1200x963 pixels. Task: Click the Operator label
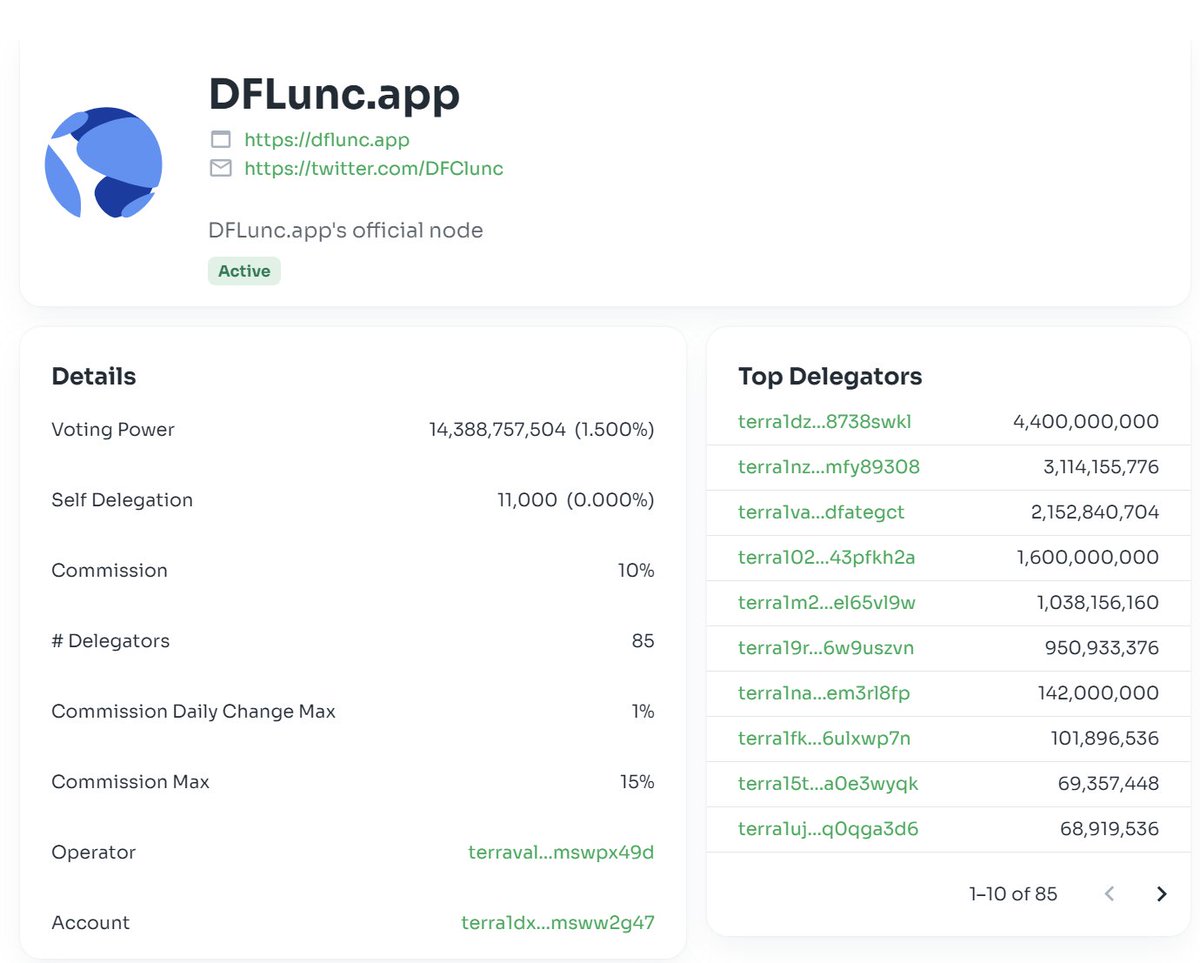tap(93, 852)
